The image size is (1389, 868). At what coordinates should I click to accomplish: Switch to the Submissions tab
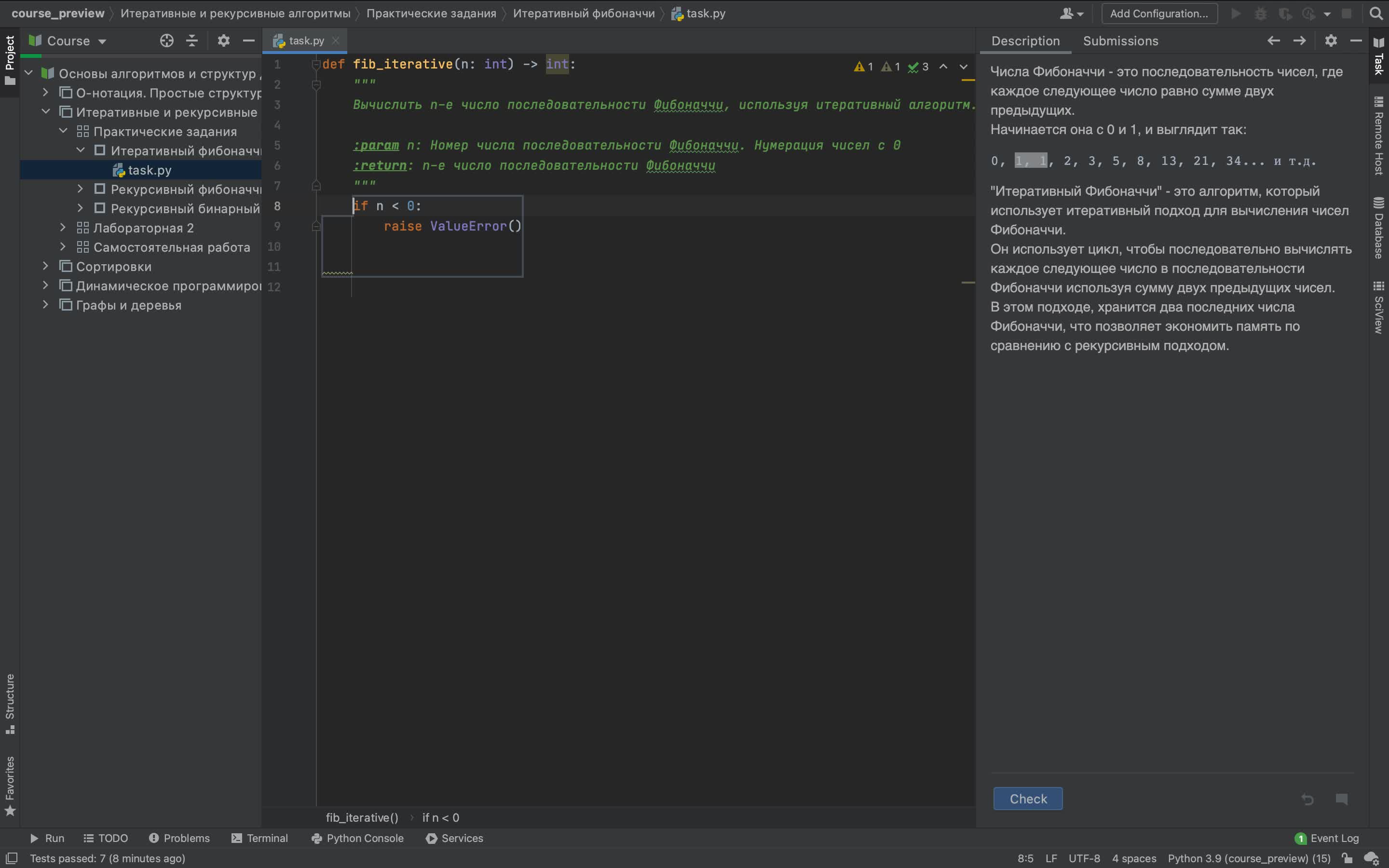pyautogui.click(x=1120, y=41)
